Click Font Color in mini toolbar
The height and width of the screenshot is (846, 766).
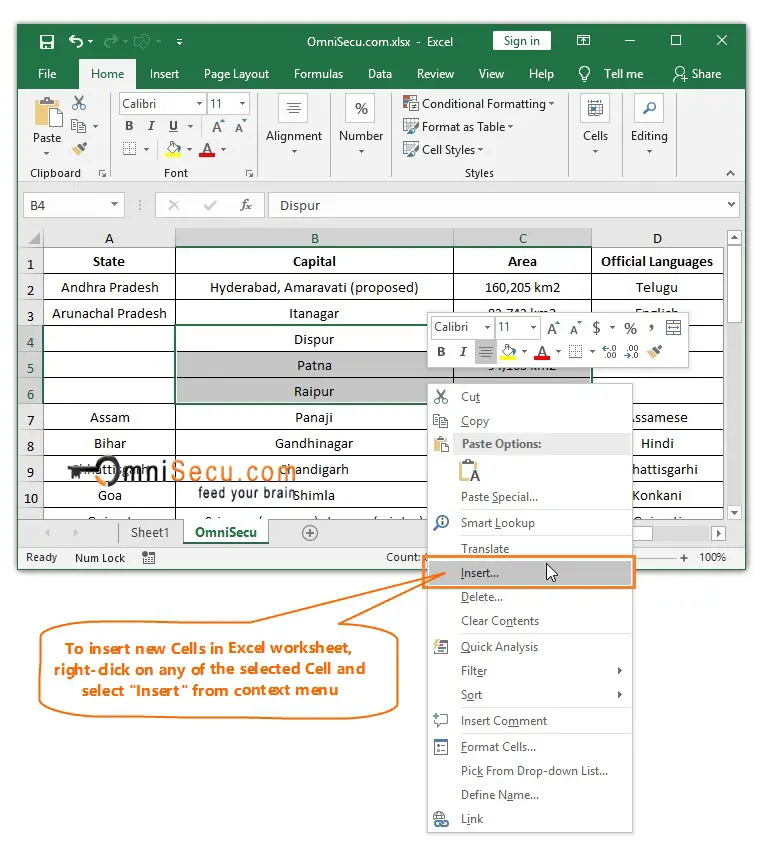(x=542, y=352)
